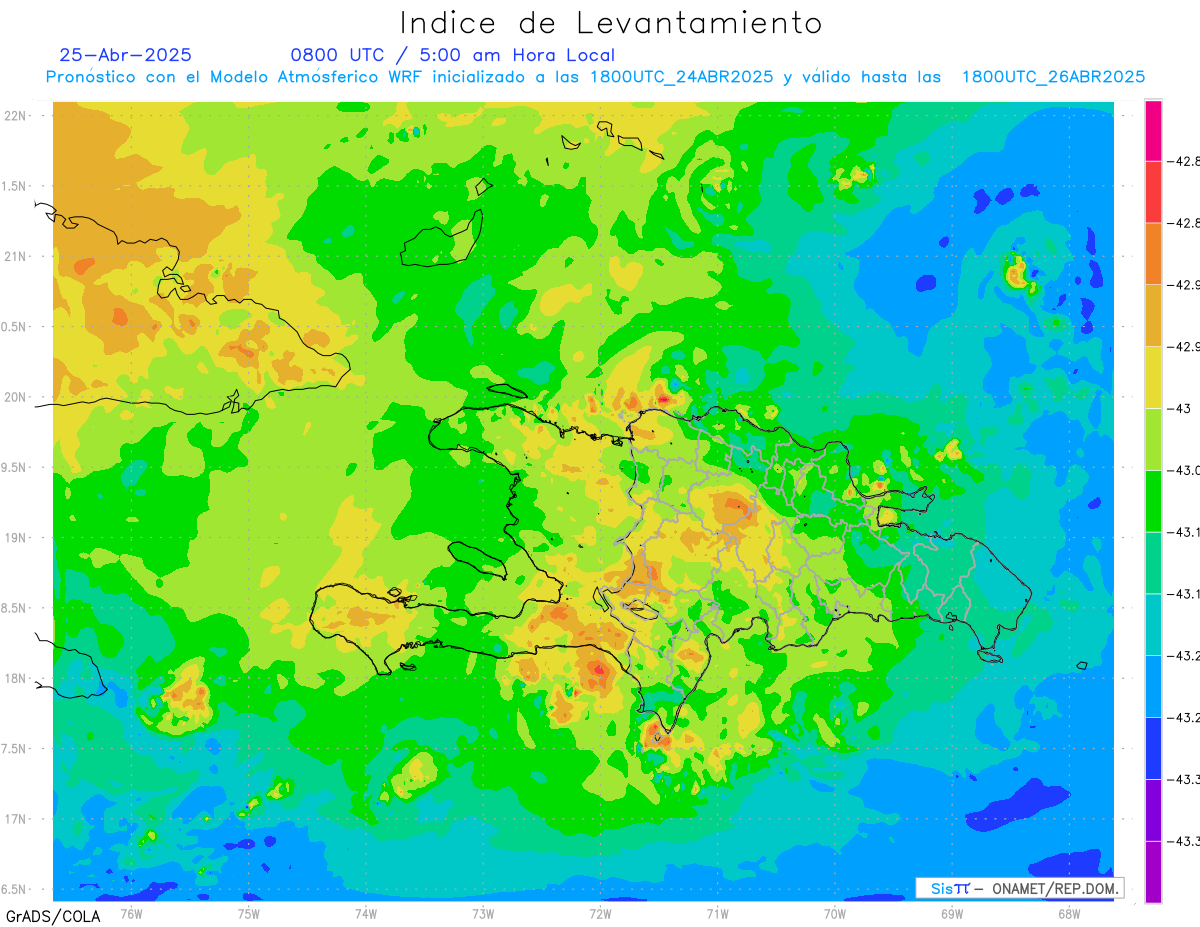Select the magenta-pink swatch at the top of the color bar

point(1153,130)
